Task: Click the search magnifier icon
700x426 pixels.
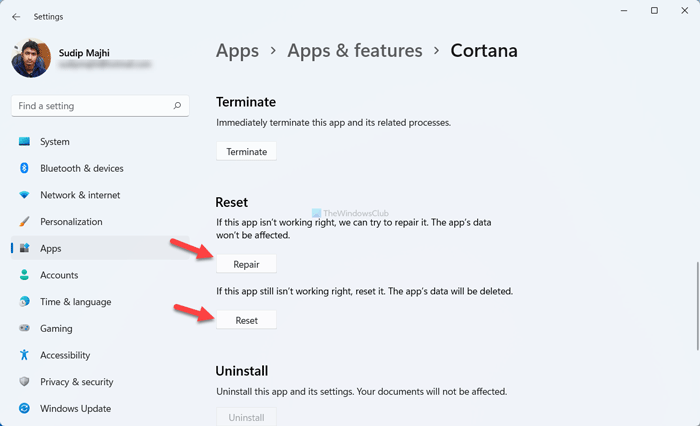Action: [177, 105]
